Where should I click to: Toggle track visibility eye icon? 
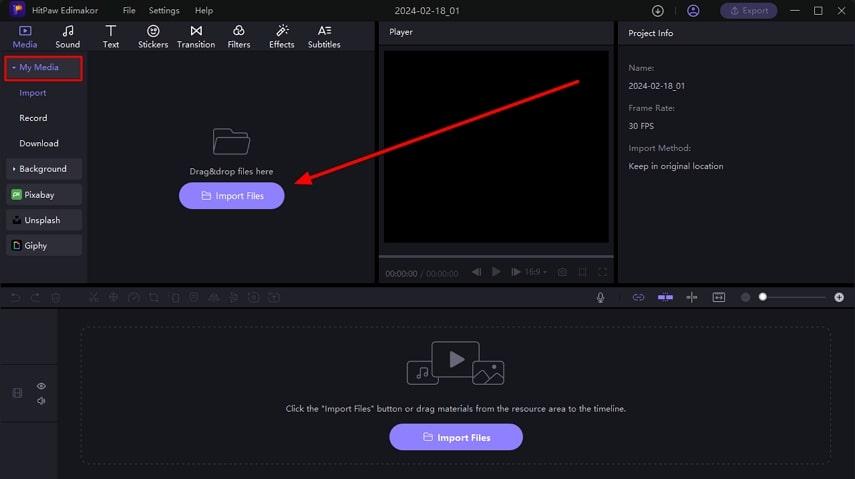pyautogui.click(x=41, y=386)
